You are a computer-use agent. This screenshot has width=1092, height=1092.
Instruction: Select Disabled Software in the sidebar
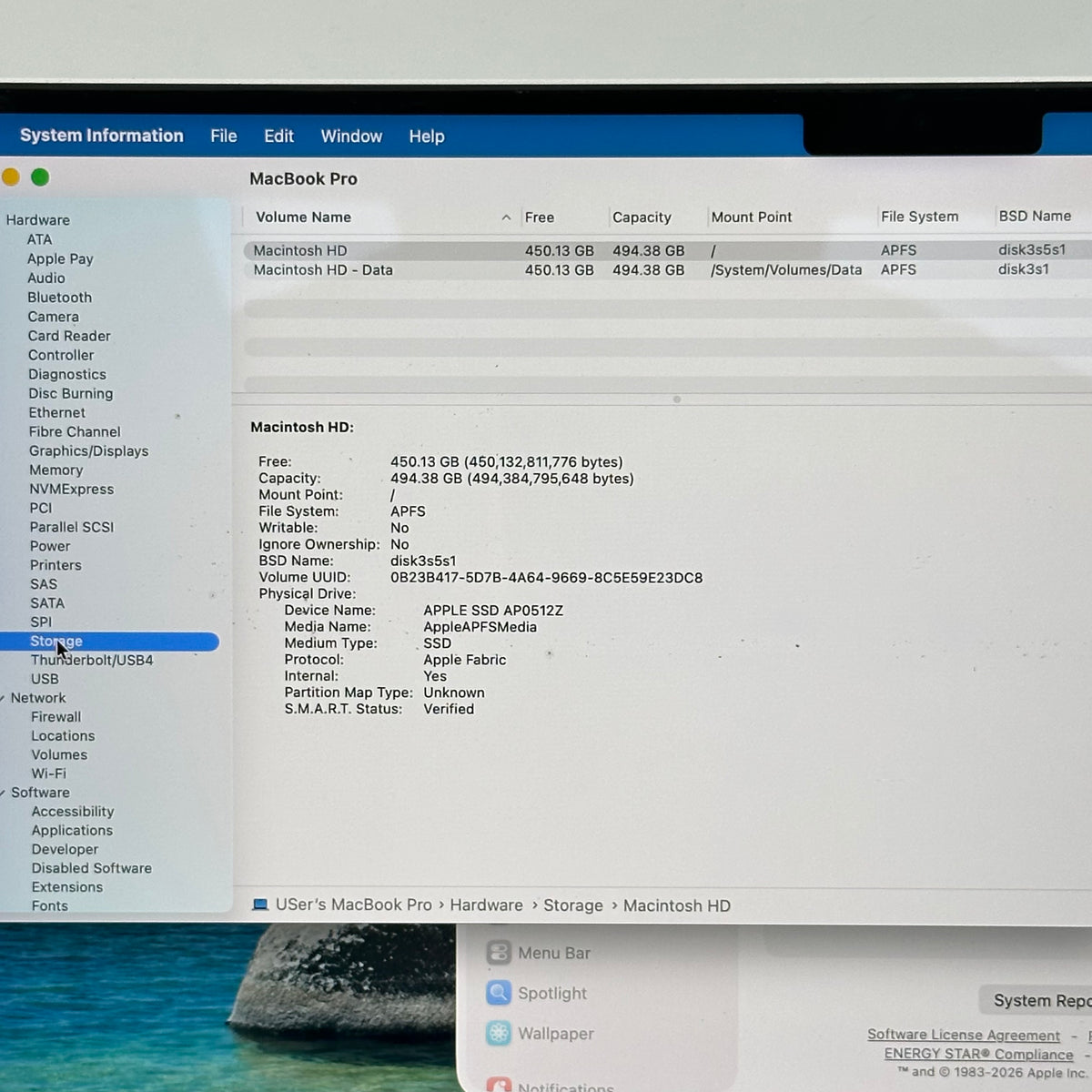click(91, 868)
